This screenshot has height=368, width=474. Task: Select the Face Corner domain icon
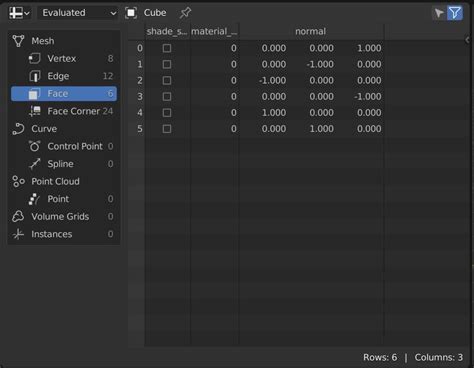(34, 111)
